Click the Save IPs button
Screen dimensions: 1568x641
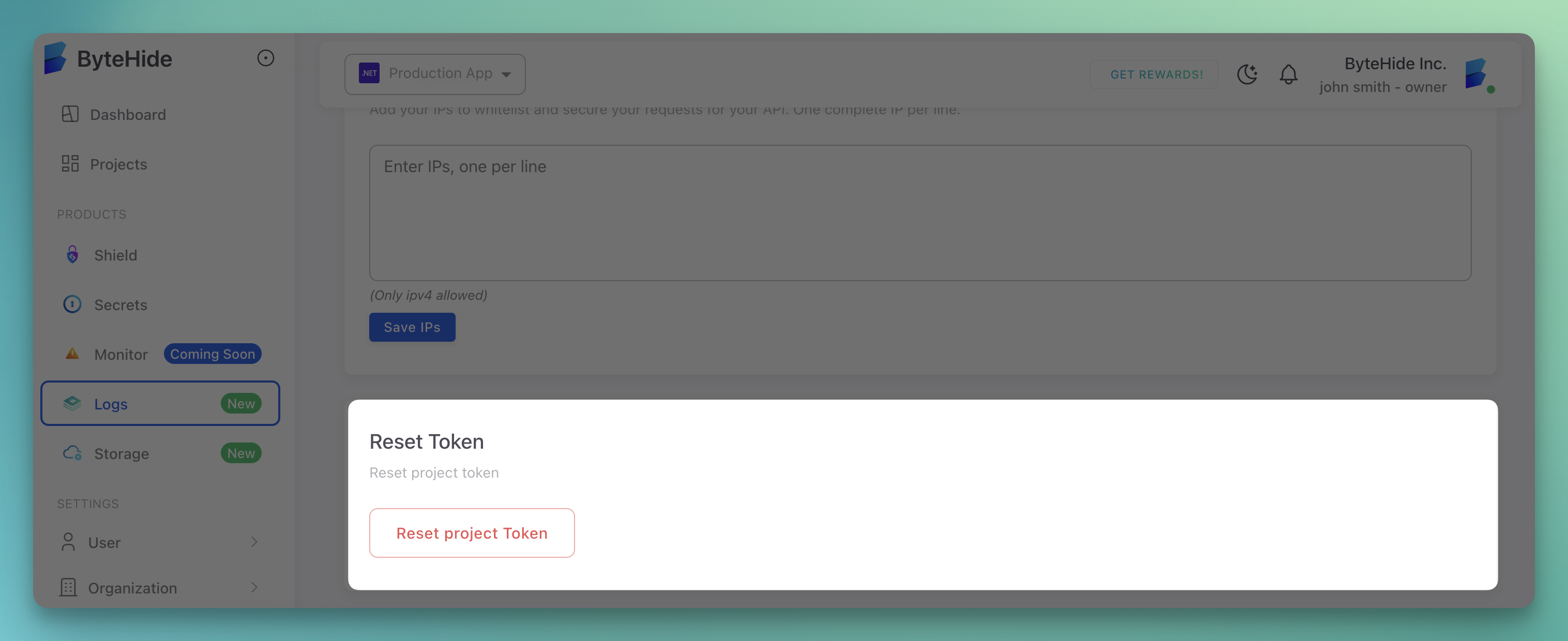412,327
